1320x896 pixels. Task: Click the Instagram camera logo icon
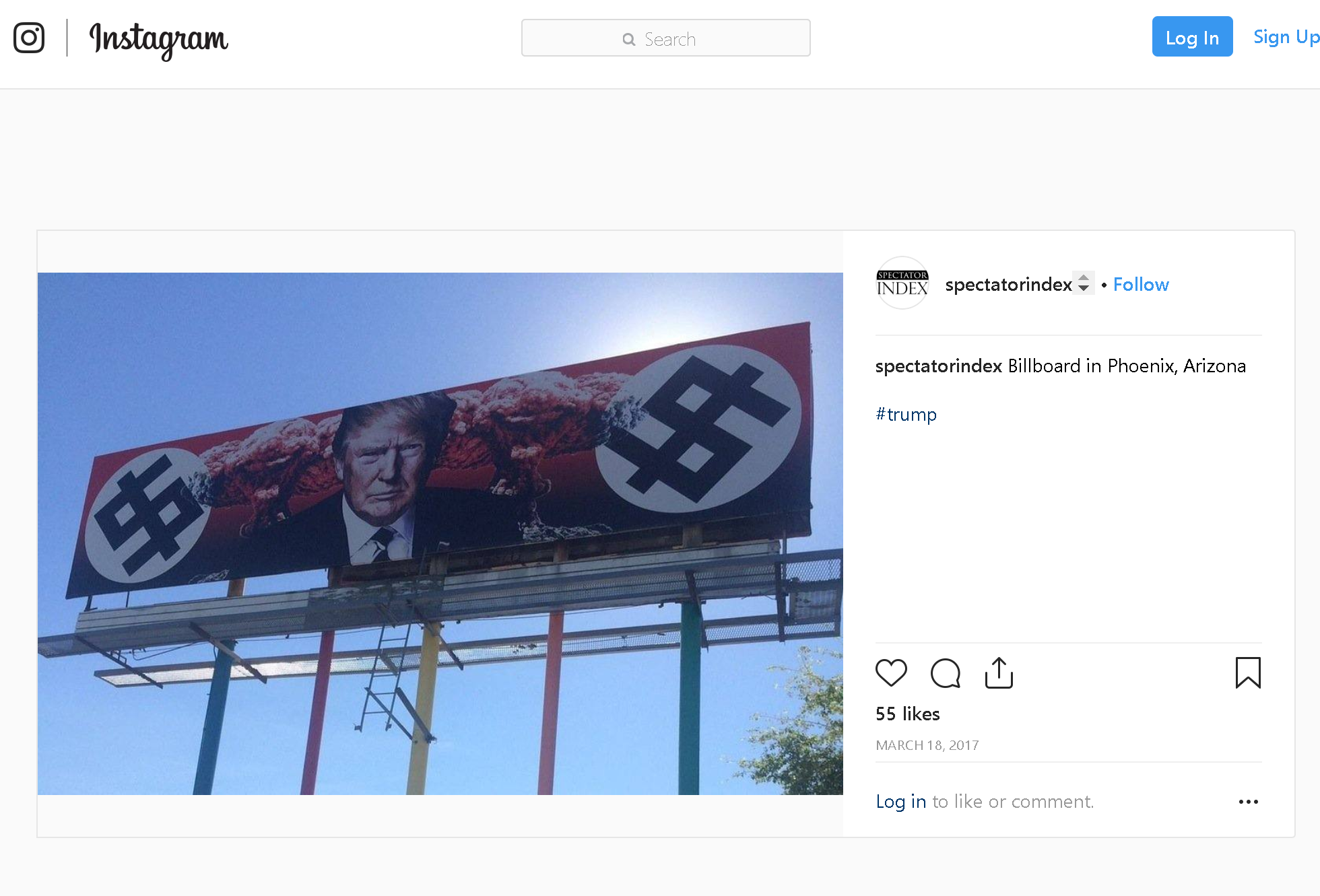(x=29, y=38)
